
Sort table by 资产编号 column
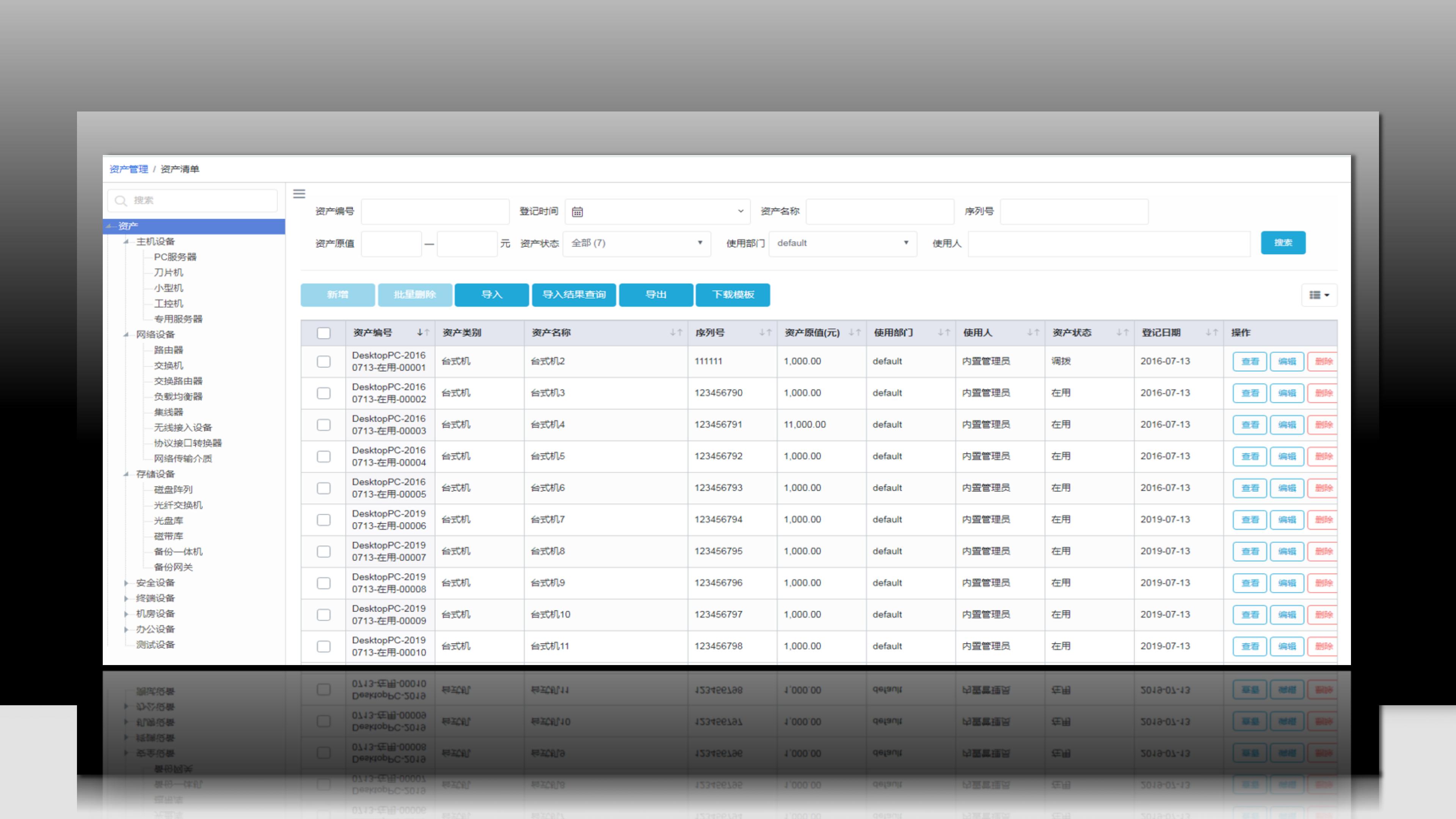(424, 333)
